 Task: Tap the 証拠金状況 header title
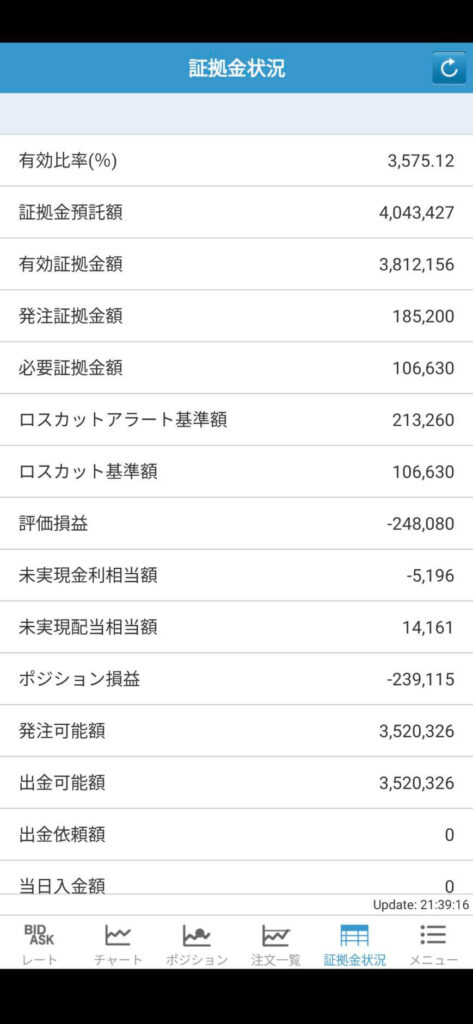[236, 68]
